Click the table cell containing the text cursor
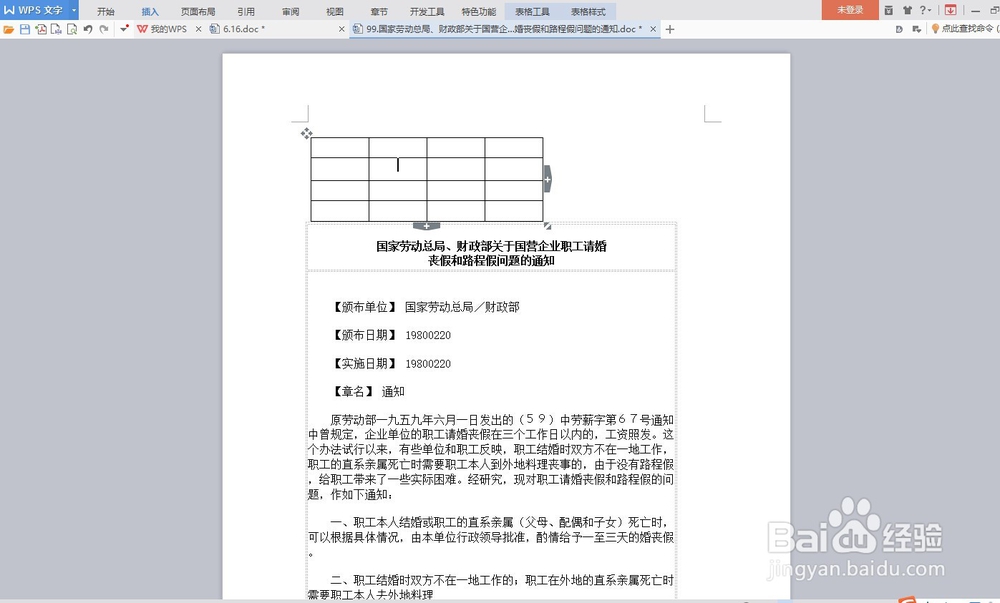Image resolution: width=1000 pixels, height=603 pixels. coord(398,169)
